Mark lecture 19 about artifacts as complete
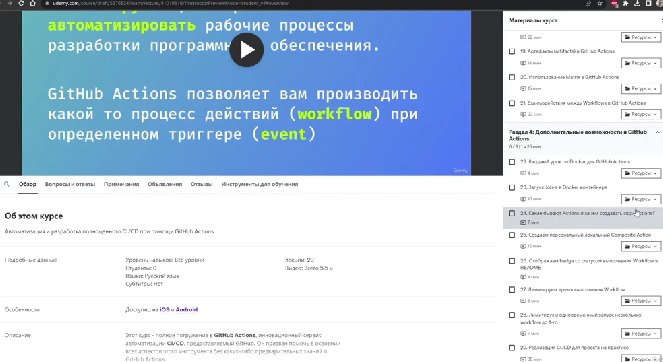663x362 pixels. [512, 51]
